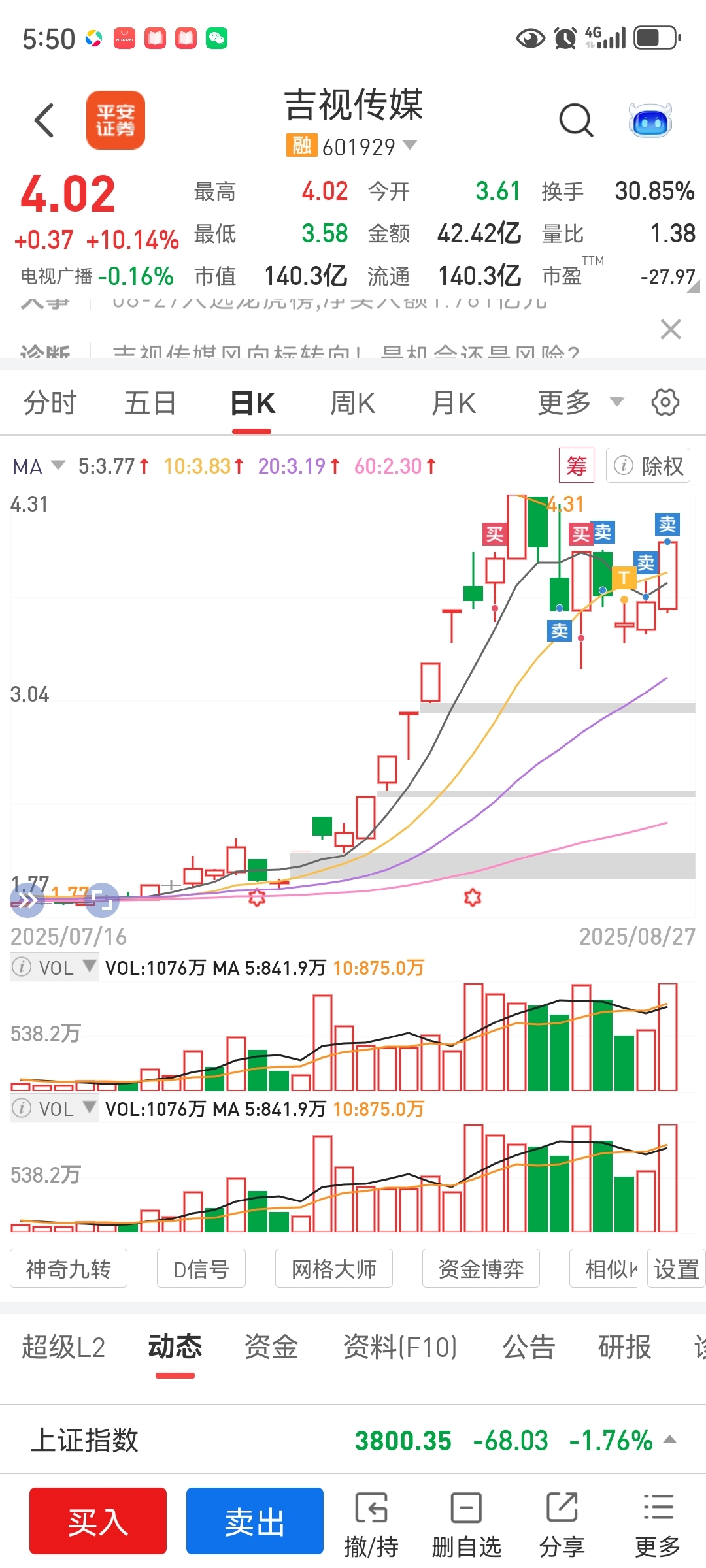
Task: Tap the first red star event marker
Action: (257, 898)
